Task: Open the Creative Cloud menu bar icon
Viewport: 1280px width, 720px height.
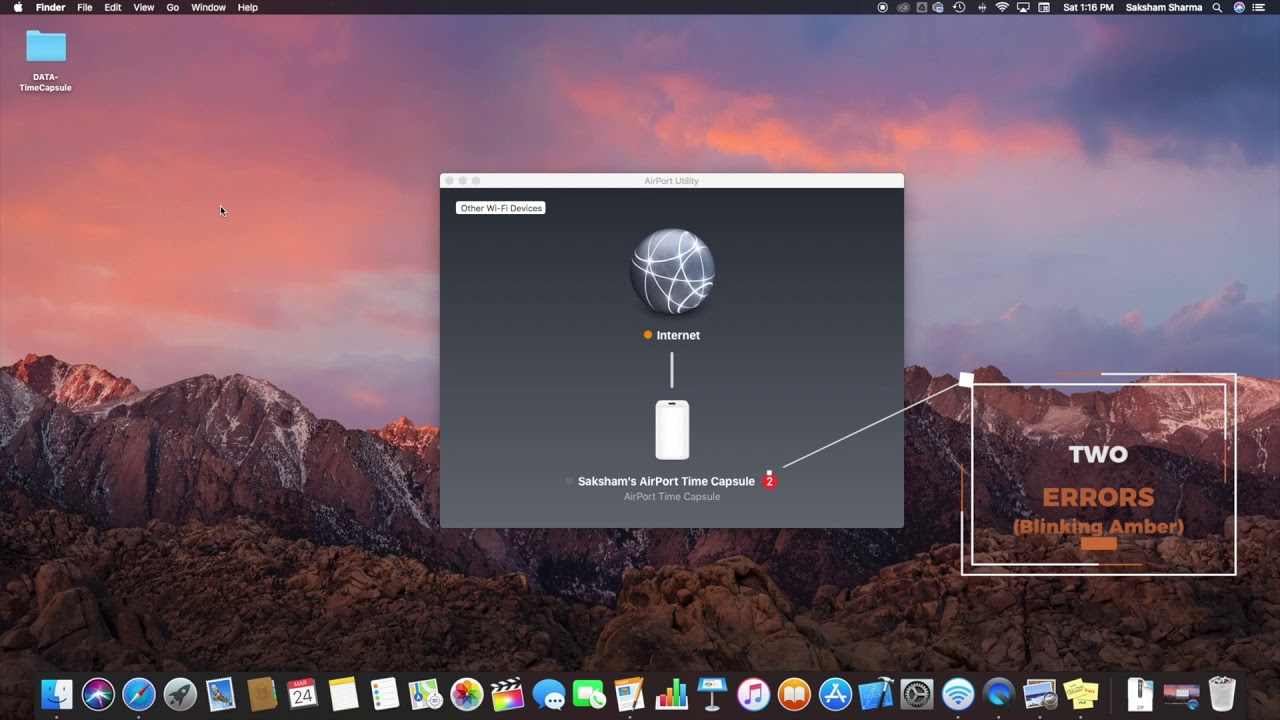Action: (903, 7)
